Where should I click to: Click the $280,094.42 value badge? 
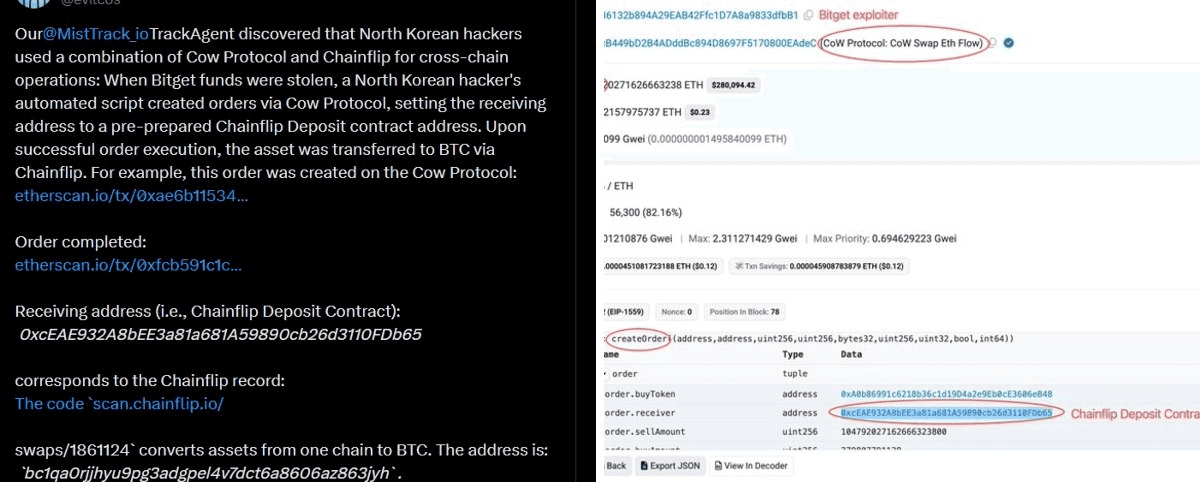coord(734,86)
